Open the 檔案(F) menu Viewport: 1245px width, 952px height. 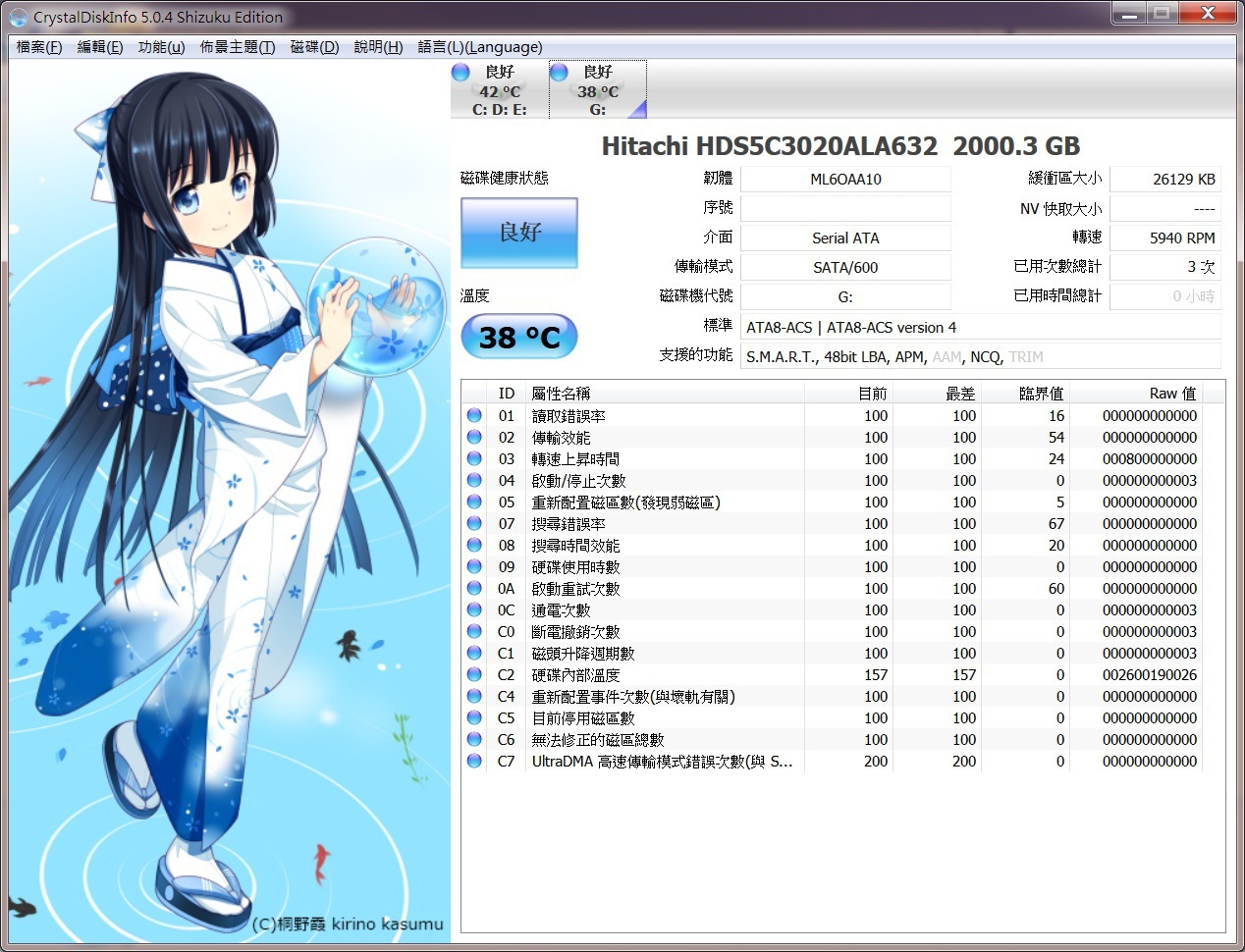(39, 47)
